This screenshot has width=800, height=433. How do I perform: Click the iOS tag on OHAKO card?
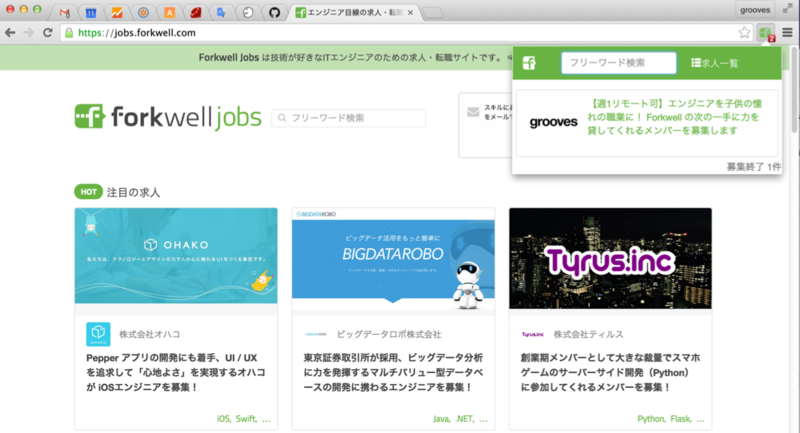tap(224, 419)
